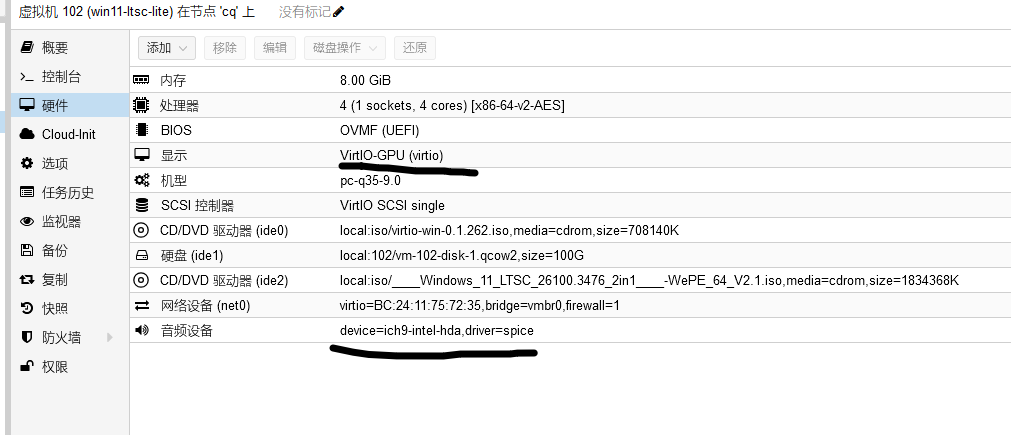Expand the 添加 dropdown button
This screenshot has width=1011, height=435.
(166, 48)
